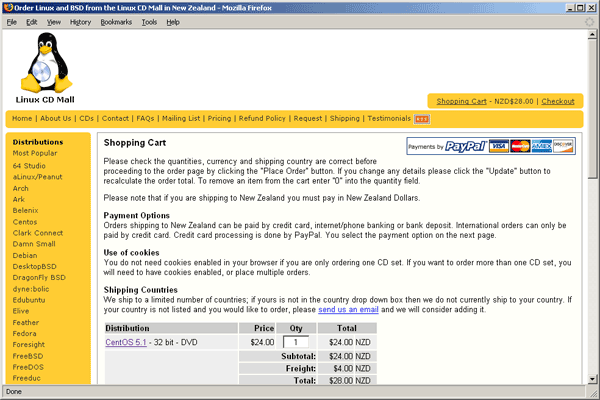600x400 pixels.
Task: Click the Qty field for CentOS 5.1
Action: click(296, 343)
